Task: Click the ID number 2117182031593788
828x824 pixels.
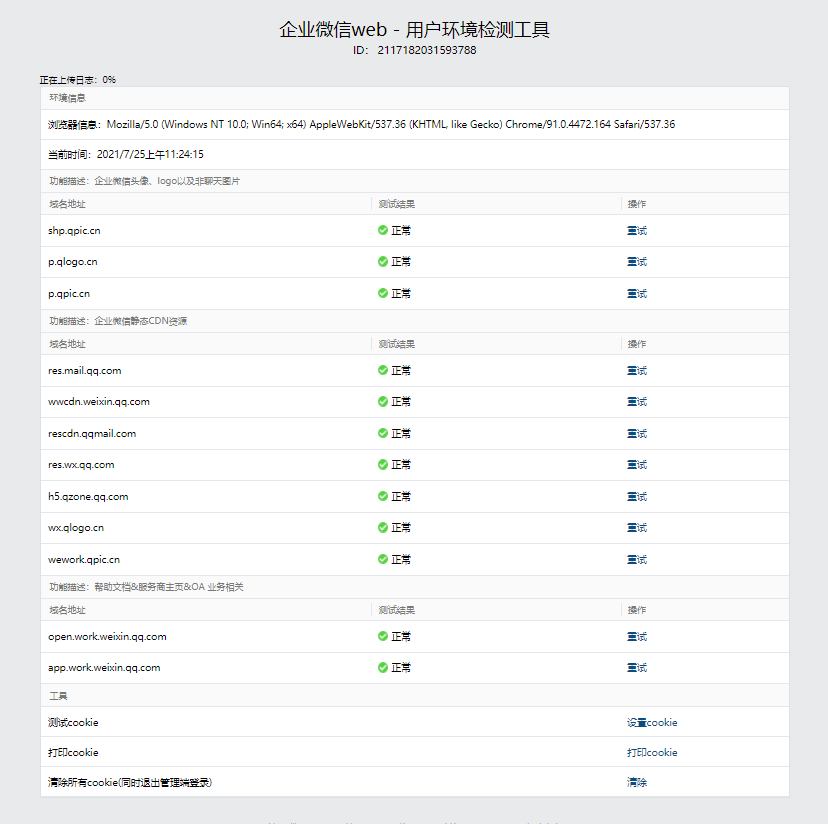Action: (427, 50)
